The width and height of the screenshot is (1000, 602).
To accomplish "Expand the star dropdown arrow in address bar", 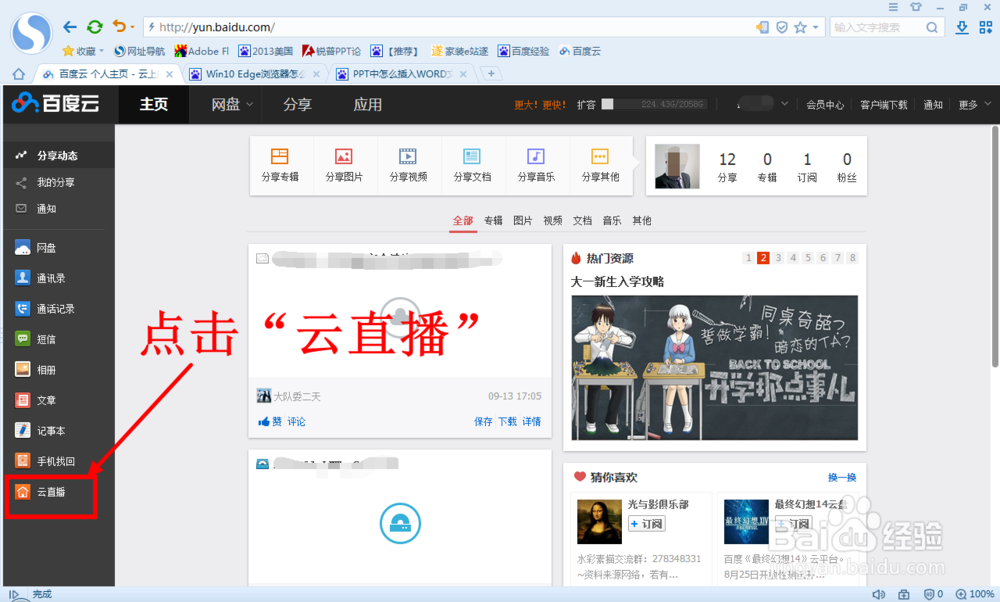I will point(815,27).
